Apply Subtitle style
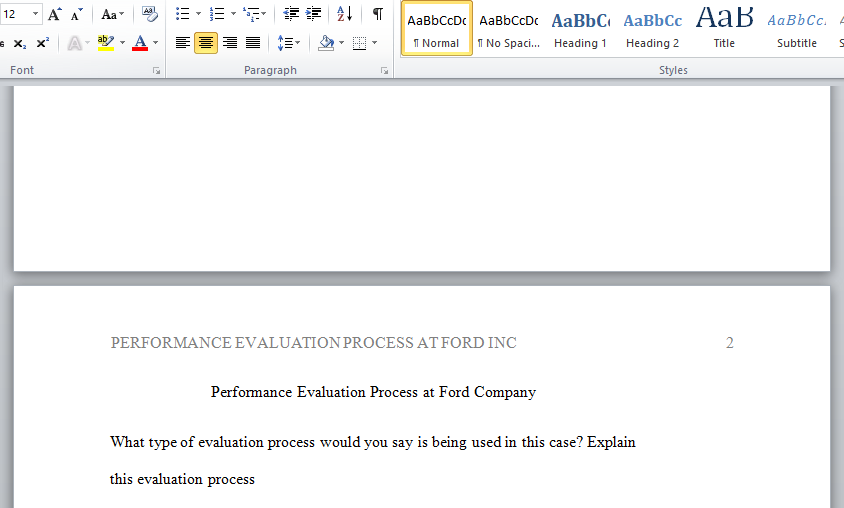The image size is (844, 508). click(x=797, y=29)
